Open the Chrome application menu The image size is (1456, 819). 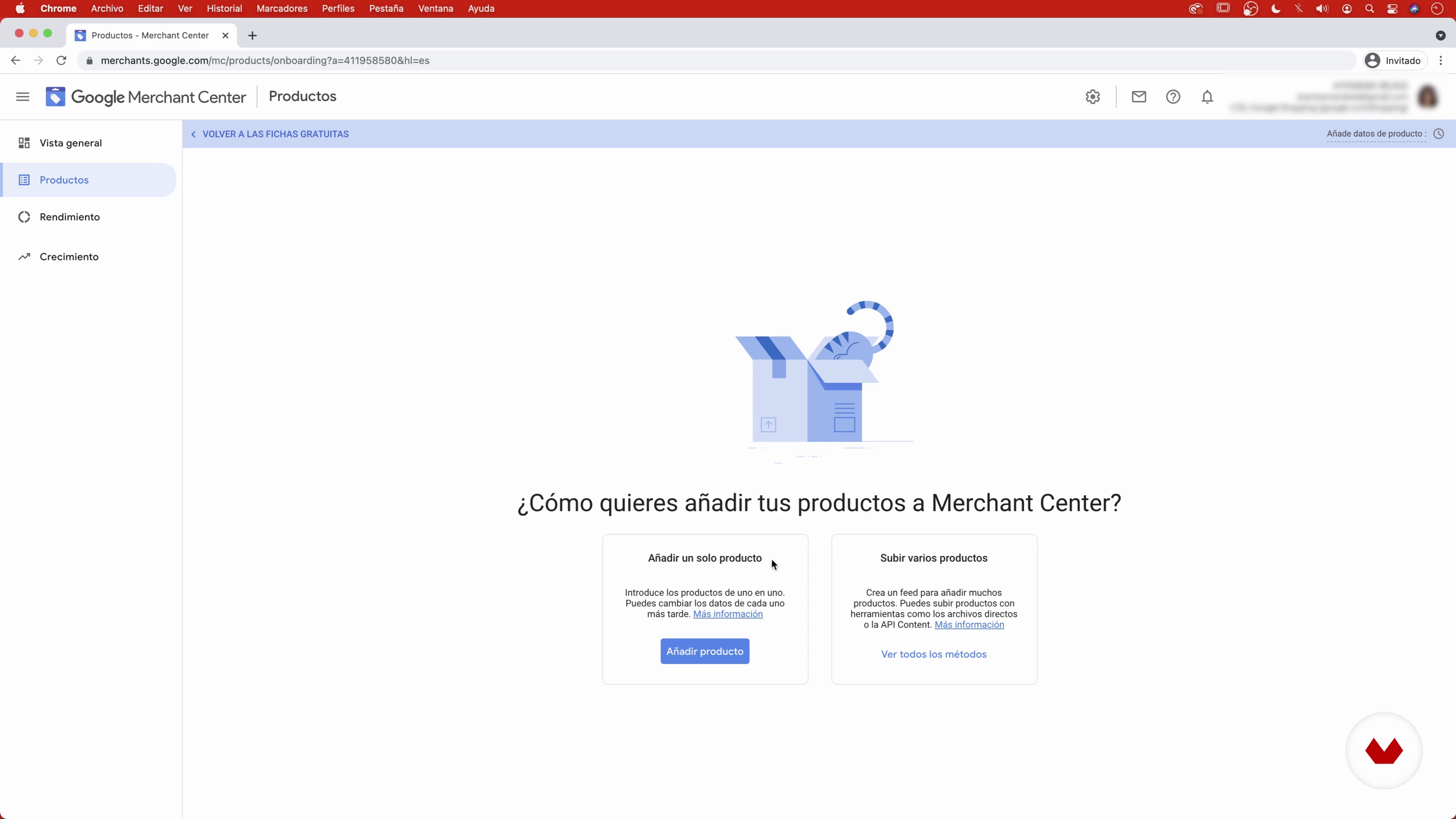pyautogui.click(x=58, y=8)
